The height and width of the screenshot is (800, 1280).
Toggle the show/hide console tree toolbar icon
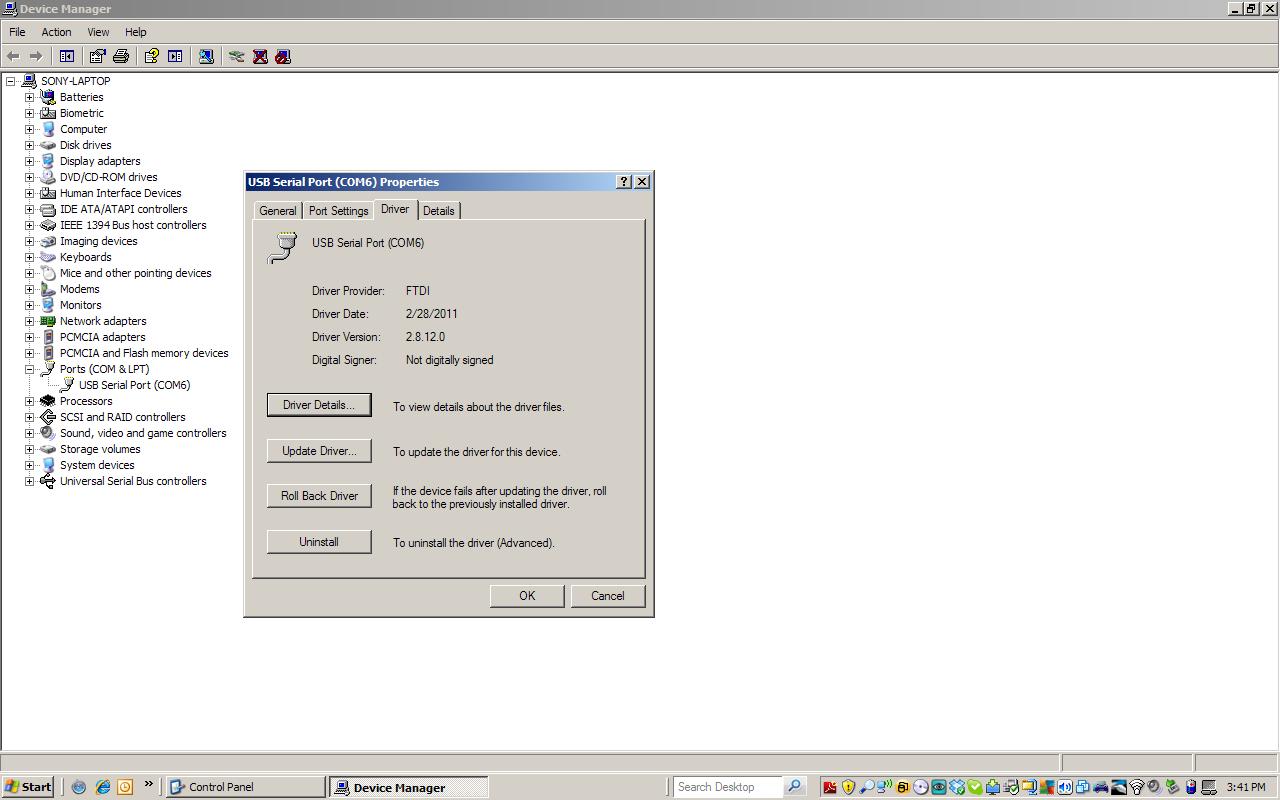67,57
